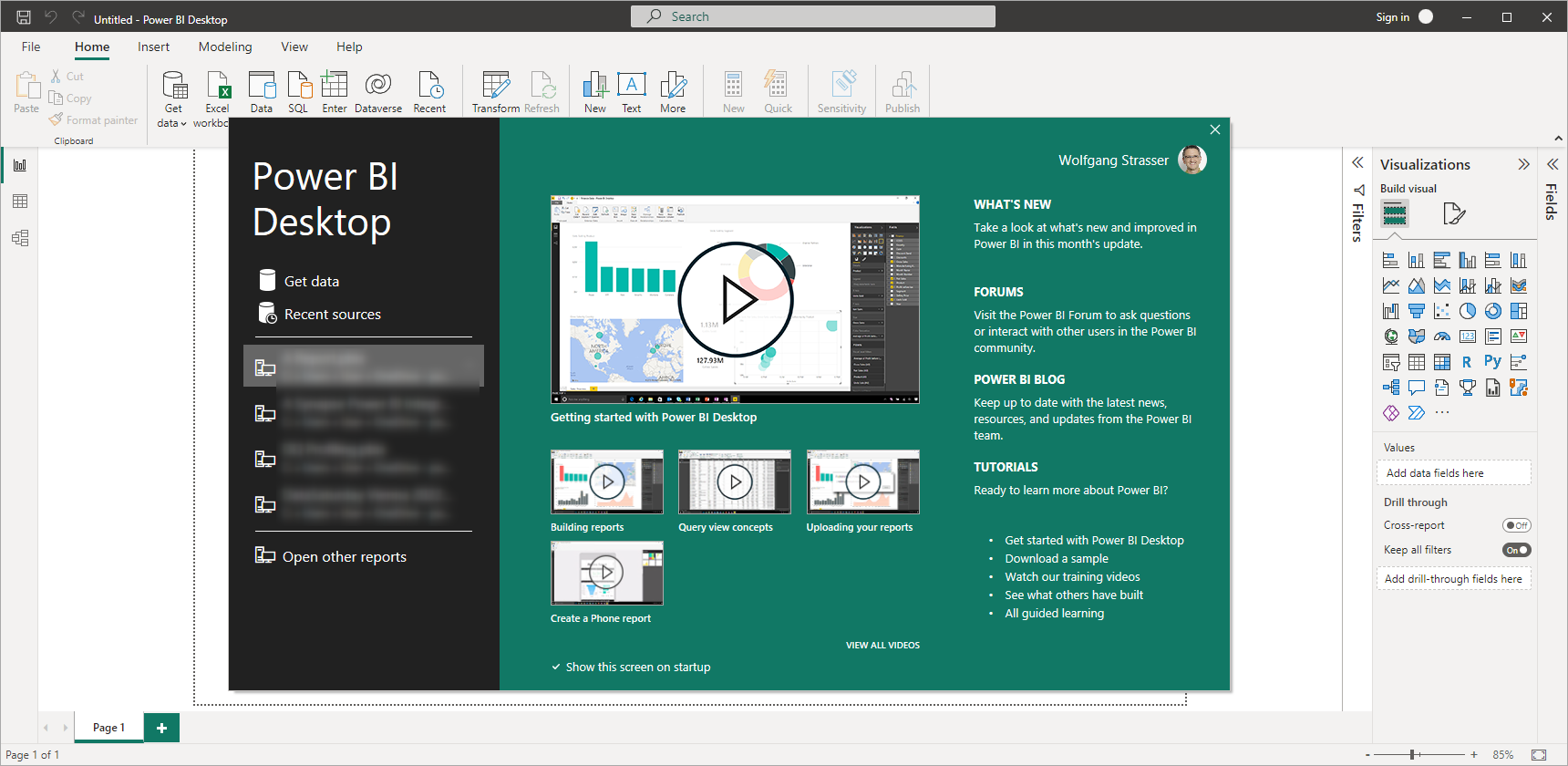
Task: Open the Insert ribbon tab
Action: (153, 47)
